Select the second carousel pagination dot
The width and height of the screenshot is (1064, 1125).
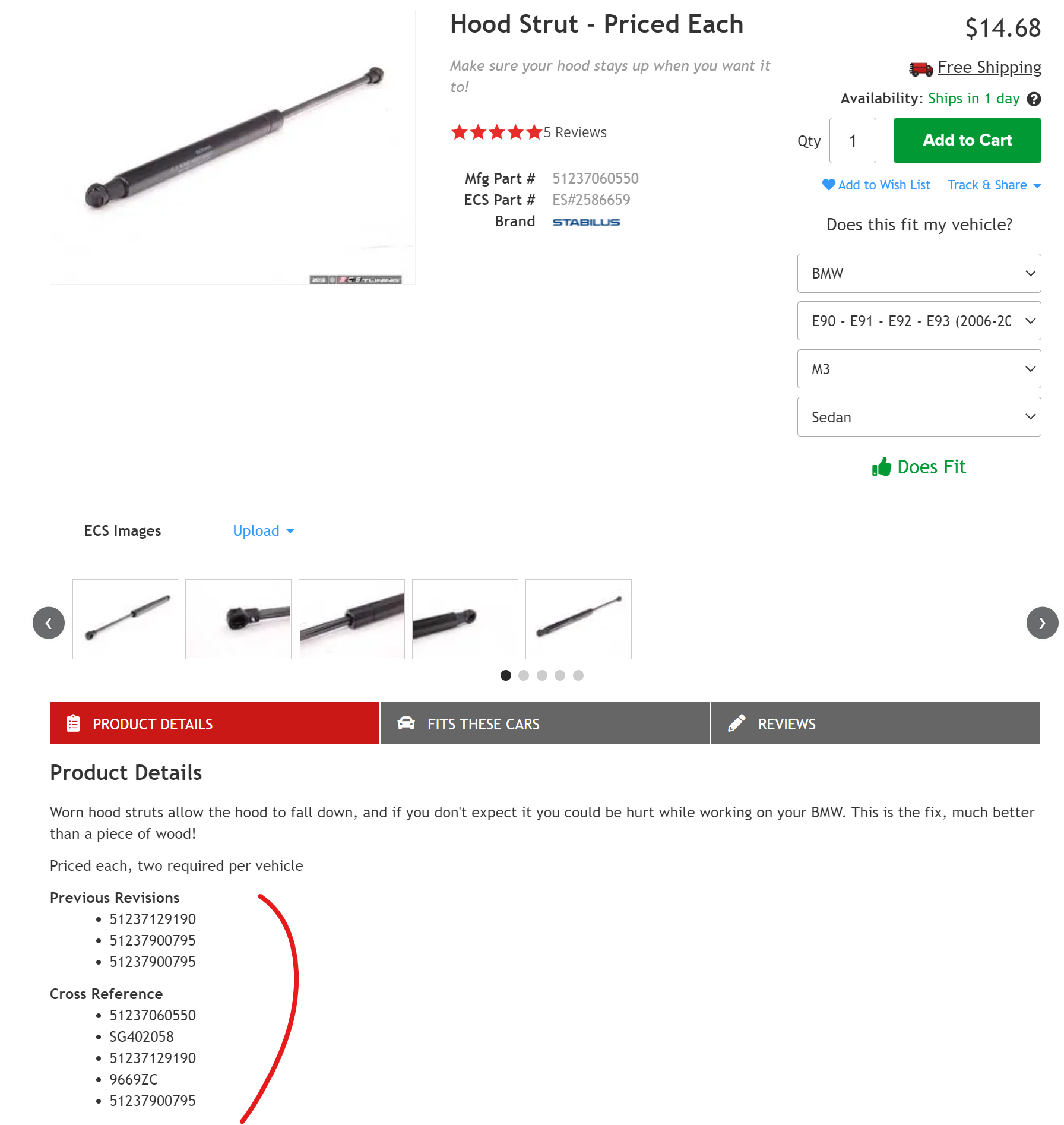click(524, 675)
